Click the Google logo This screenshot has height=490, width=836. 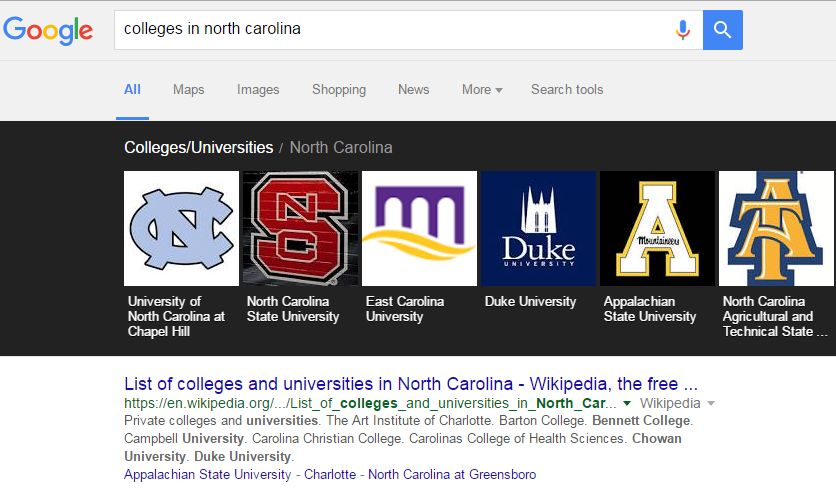click(x=48, y=30)
